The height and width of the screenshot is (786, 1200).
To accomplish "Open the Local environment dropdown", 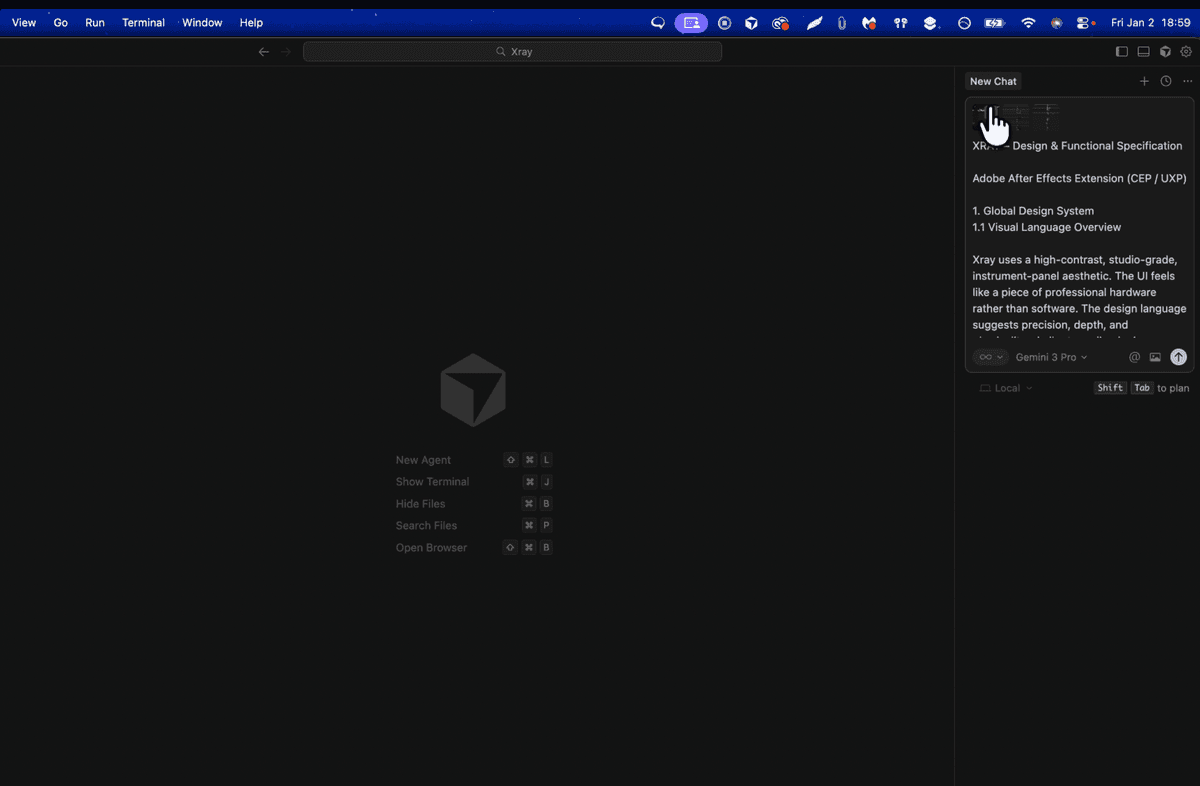I will click(x=1006, y=388).
